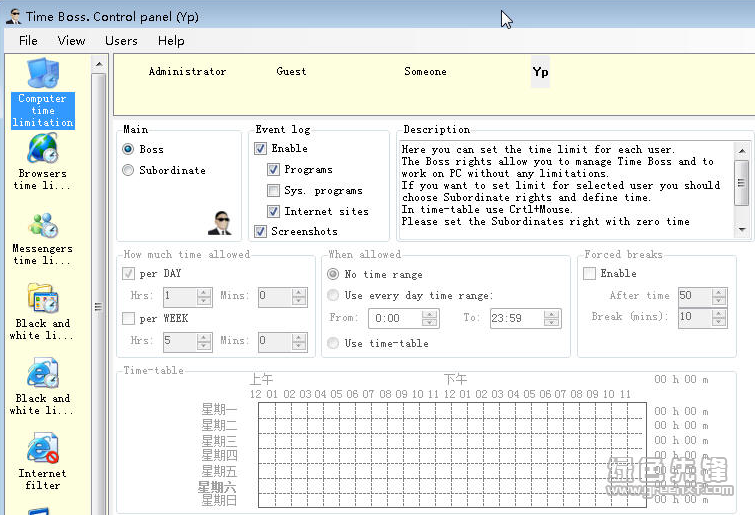Open Messengers time limitation section
This screenshot has height=515, width=755.
(x=42, y=239)
